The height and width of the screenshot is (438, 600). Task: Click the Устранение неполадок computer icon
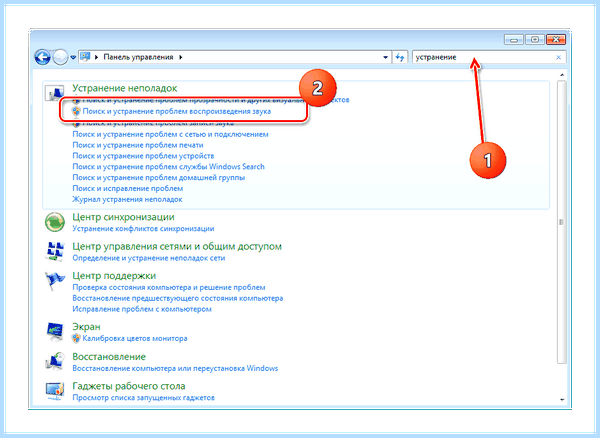[54, 93]
